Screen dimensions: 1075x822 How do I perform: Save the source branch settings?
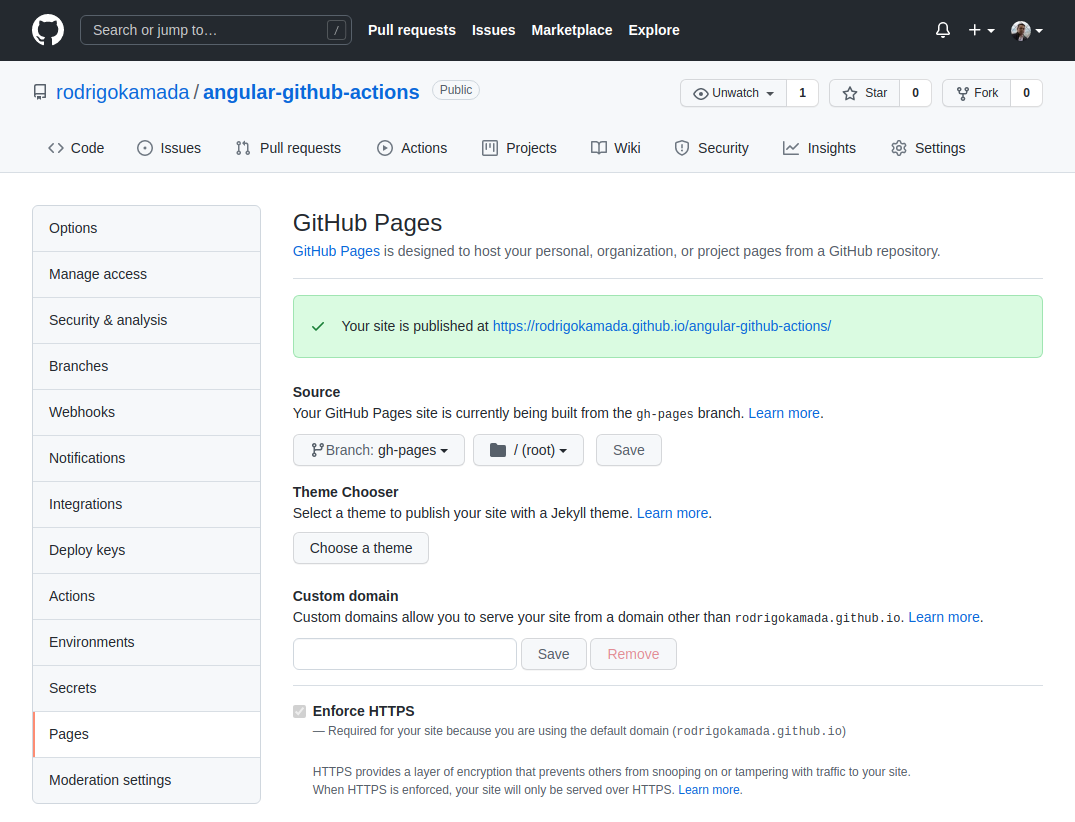point(629,450)
